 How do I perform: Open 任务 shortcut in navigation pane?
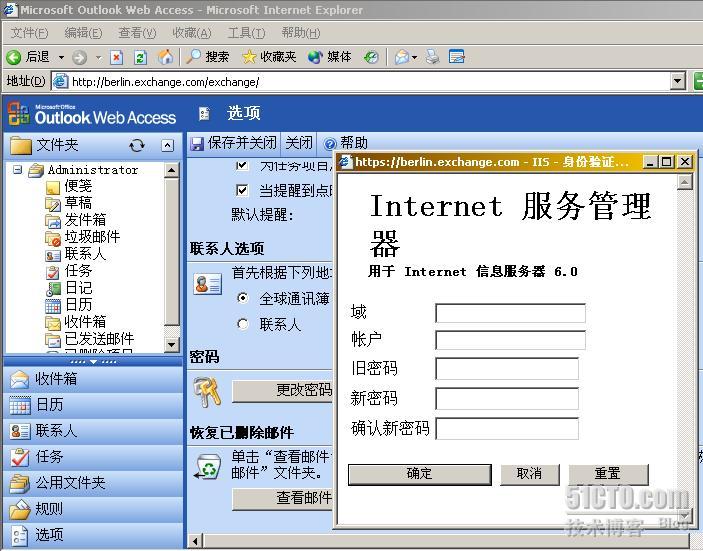93,457
